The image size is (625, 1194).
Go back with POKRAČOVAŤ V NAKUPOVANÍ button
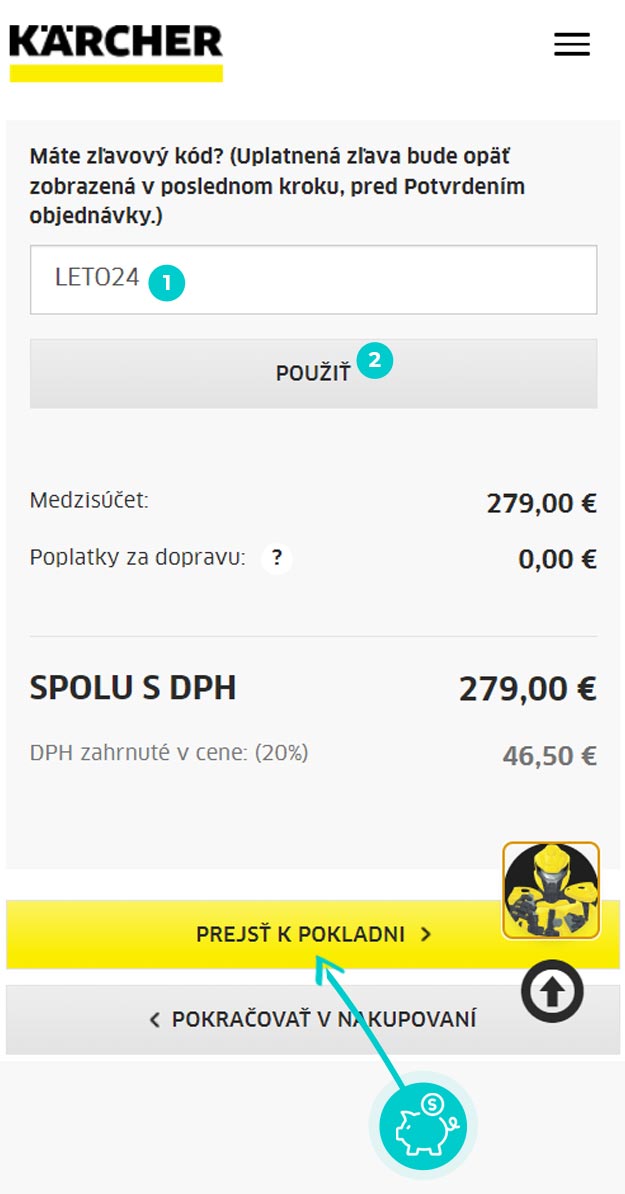point(313,1020)
